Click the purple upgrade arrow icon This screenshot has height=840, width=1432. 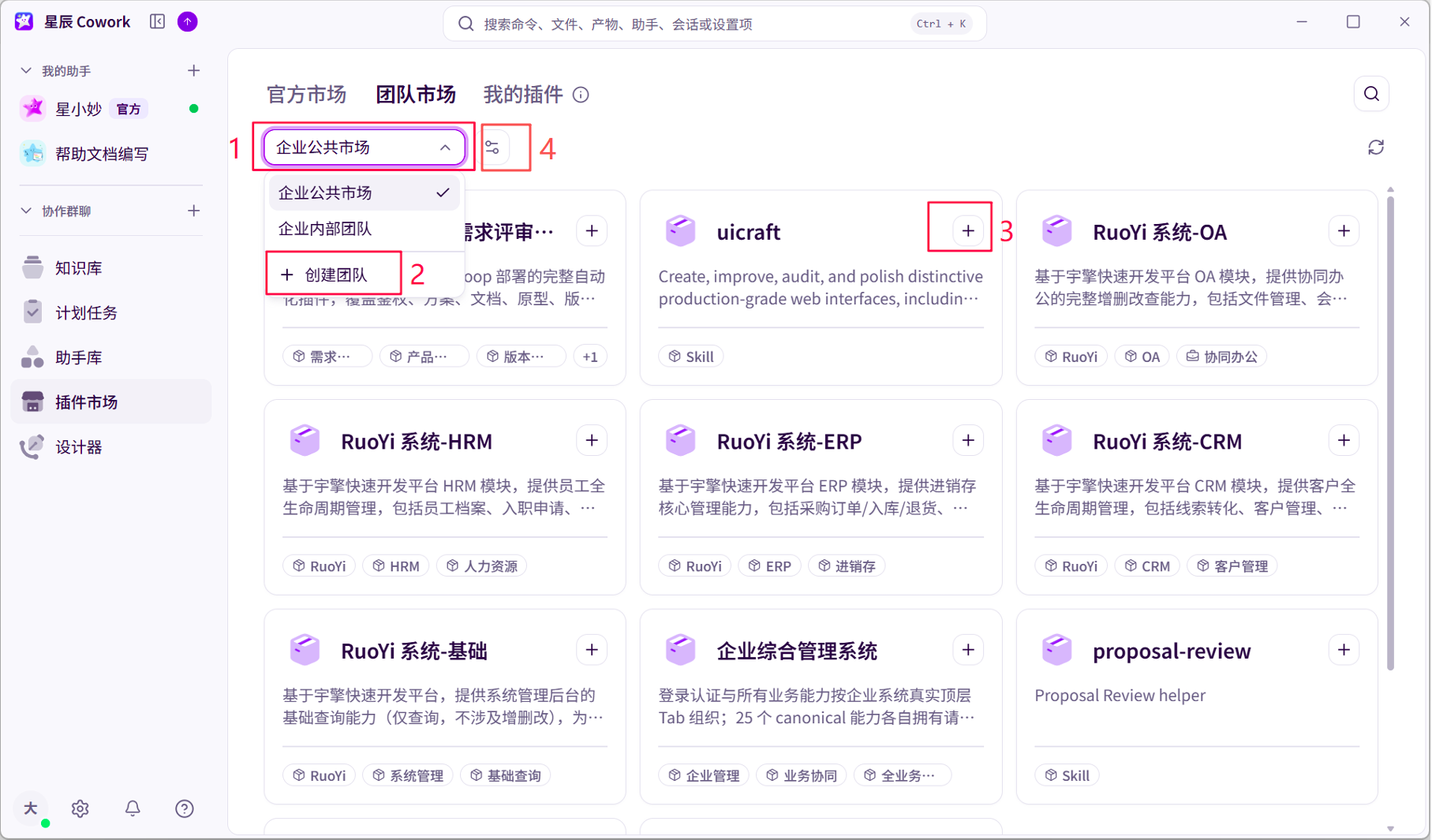[188, 21]
